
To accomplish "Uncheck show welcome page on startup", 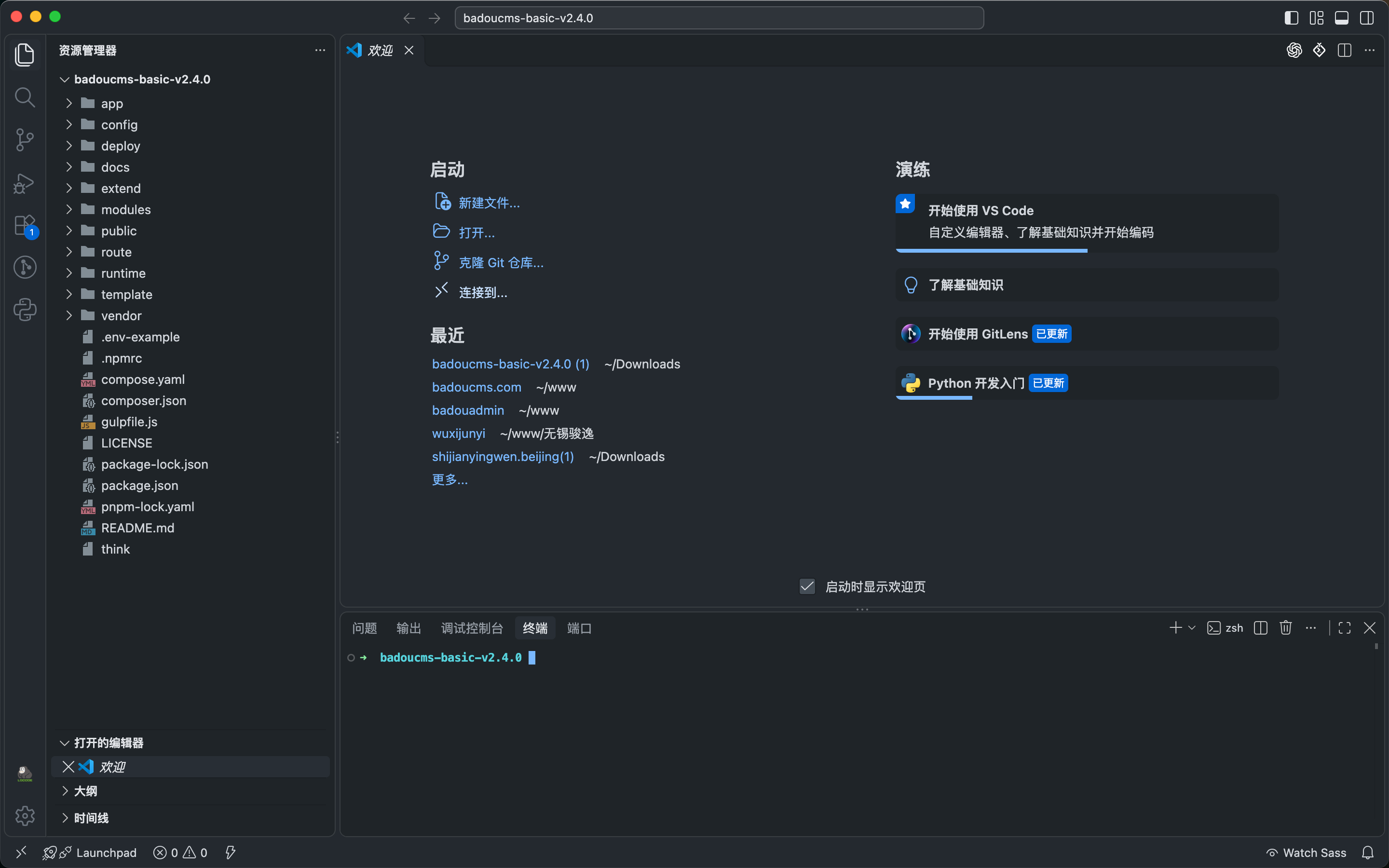I will (x=807, y=586).
